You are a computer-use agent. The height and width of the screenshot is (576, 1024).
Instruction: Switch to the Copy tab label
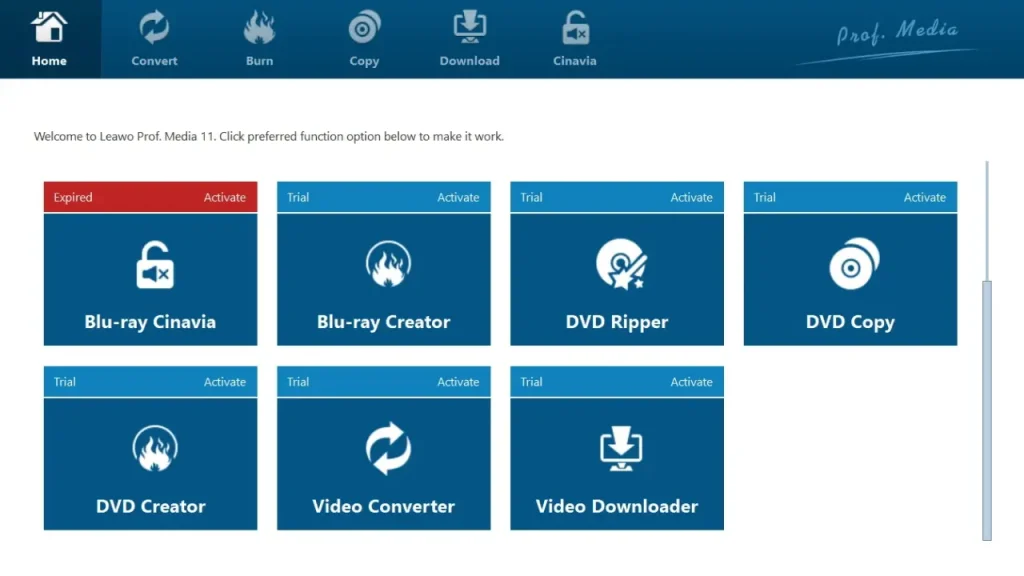tap(364, 61)
